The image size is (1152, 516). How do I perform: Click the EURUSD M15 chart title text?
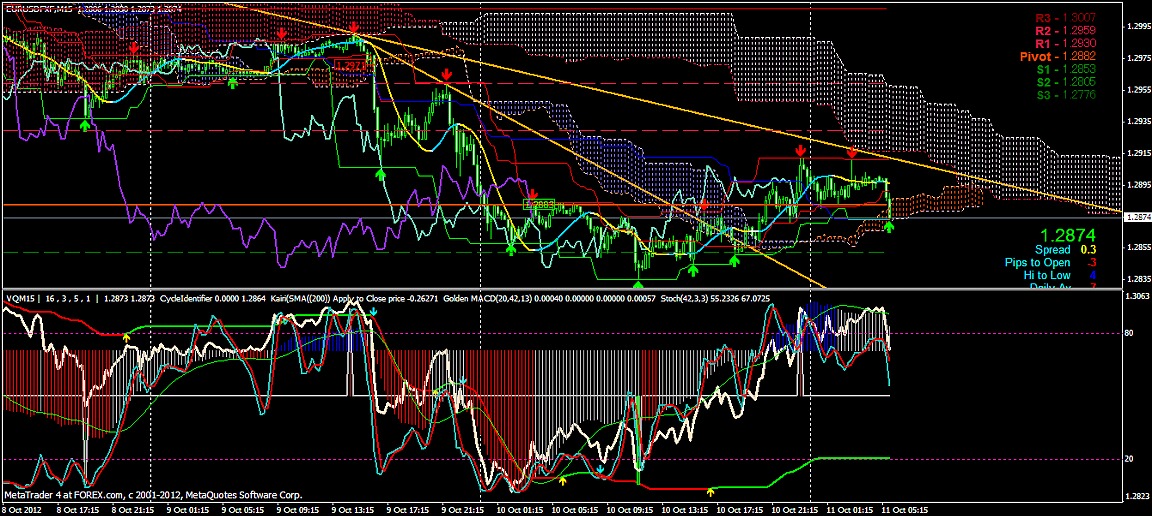40,8
